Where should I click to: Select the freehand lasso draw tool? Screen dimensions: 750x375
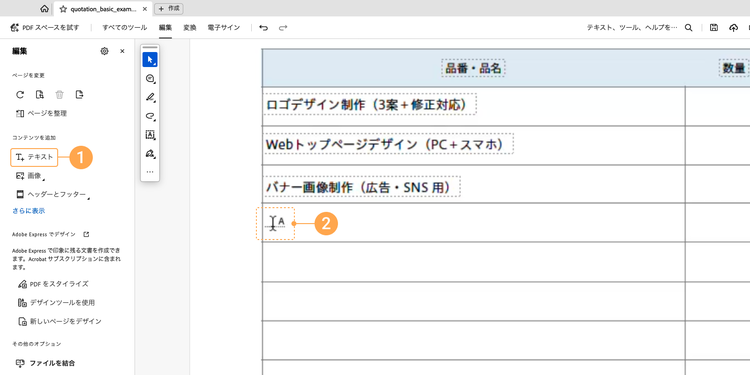(150, 116)
